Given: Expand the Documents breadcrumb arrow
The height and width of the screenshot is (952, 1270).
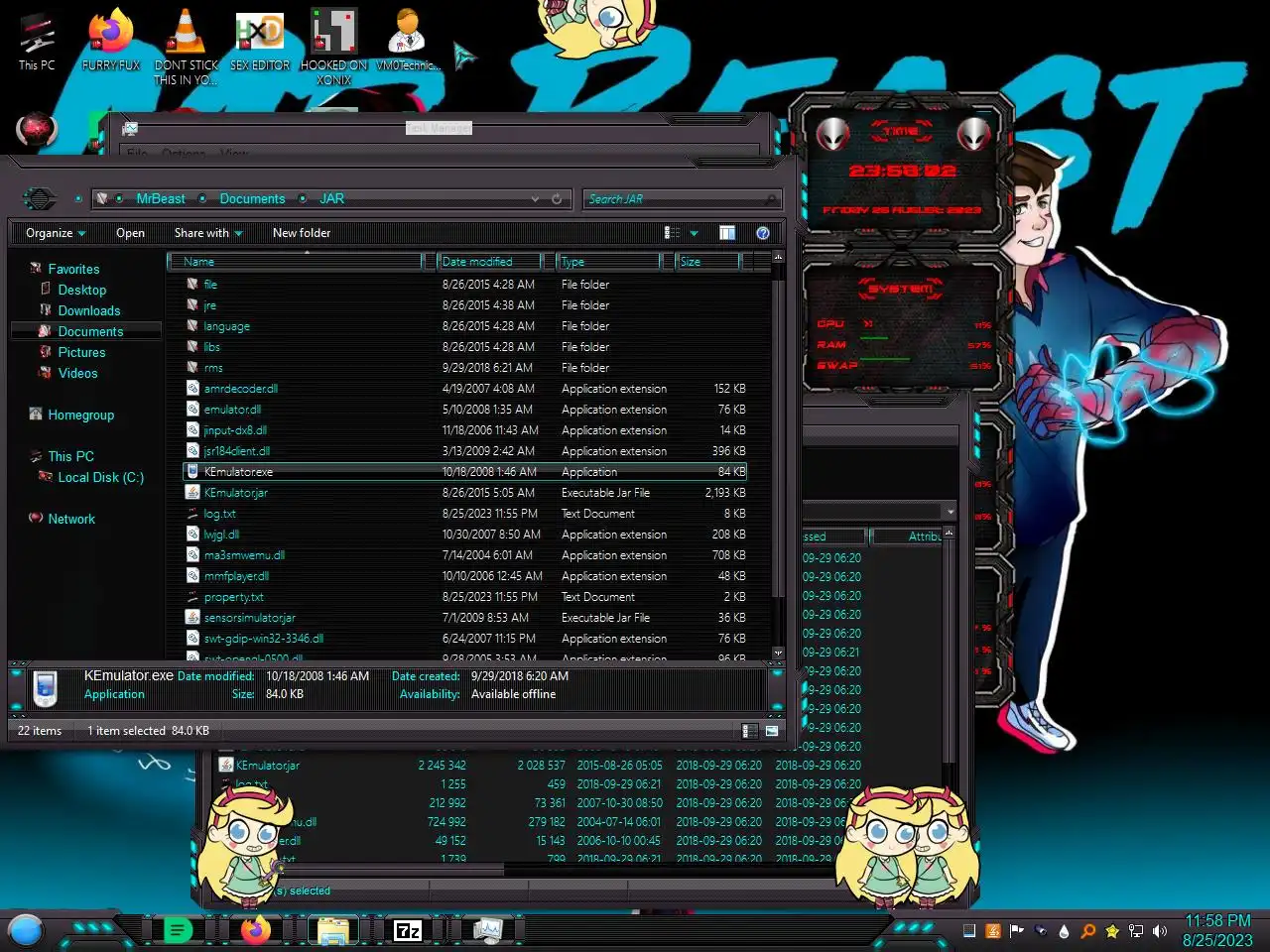Looking at the screenshot, I should point(303,199).
